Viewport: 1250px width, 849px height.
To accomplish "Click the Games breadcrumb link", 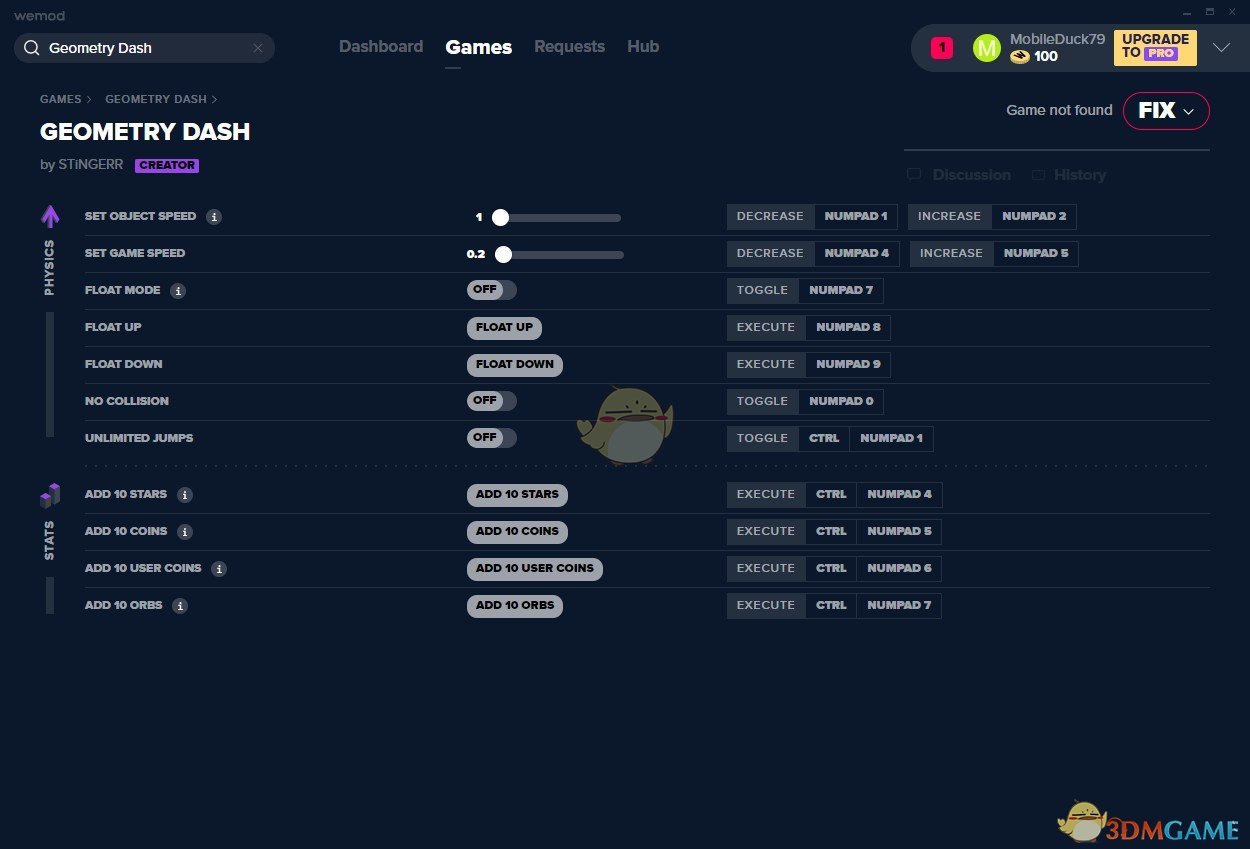I will [61, 99].
